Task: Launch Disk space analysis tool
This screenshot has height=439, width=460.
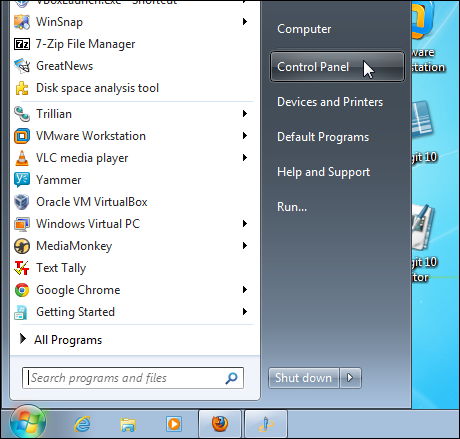Action: [133, 88]
